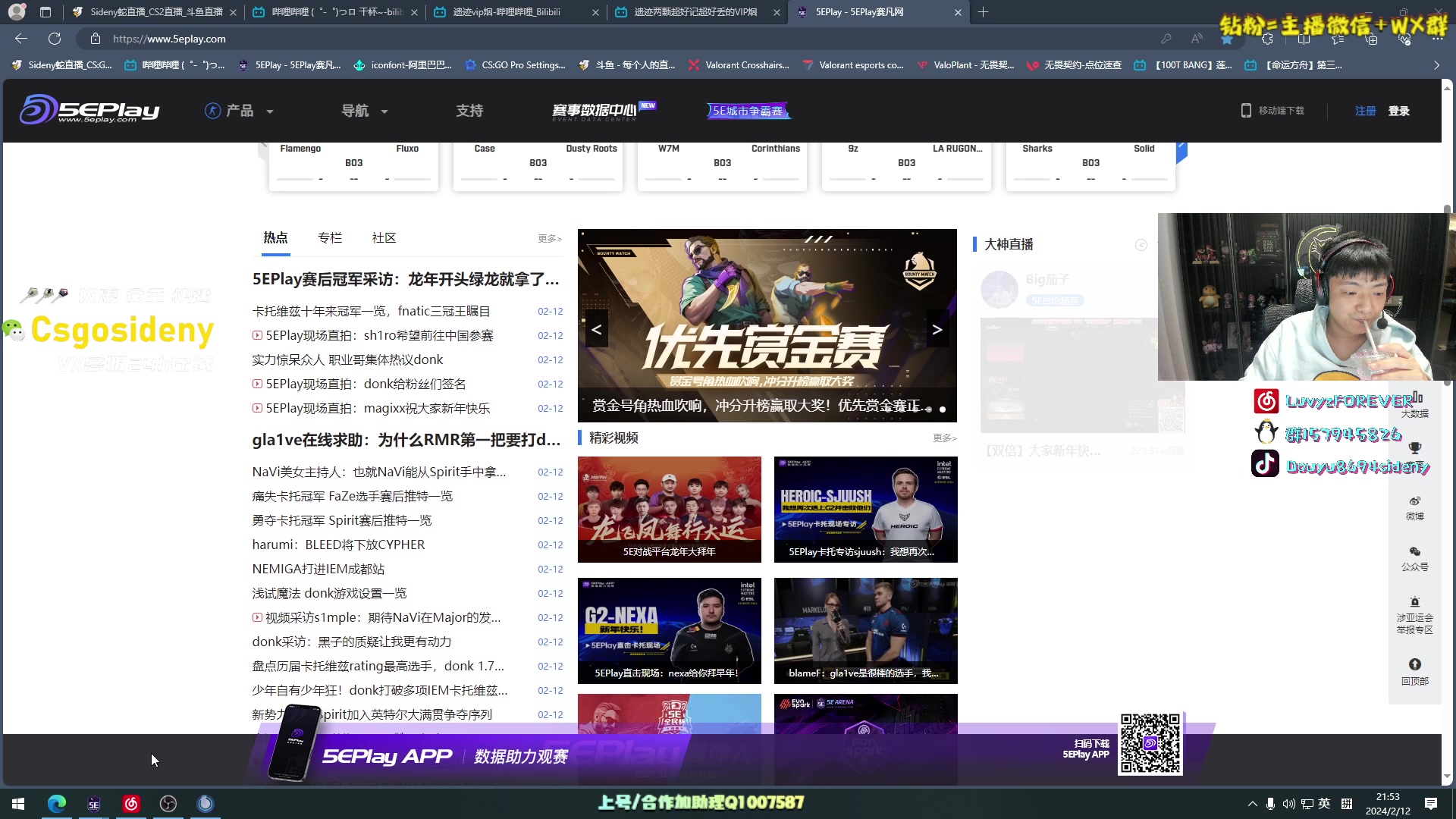Click the 5EPlay logo in the header

click(89, 110)
